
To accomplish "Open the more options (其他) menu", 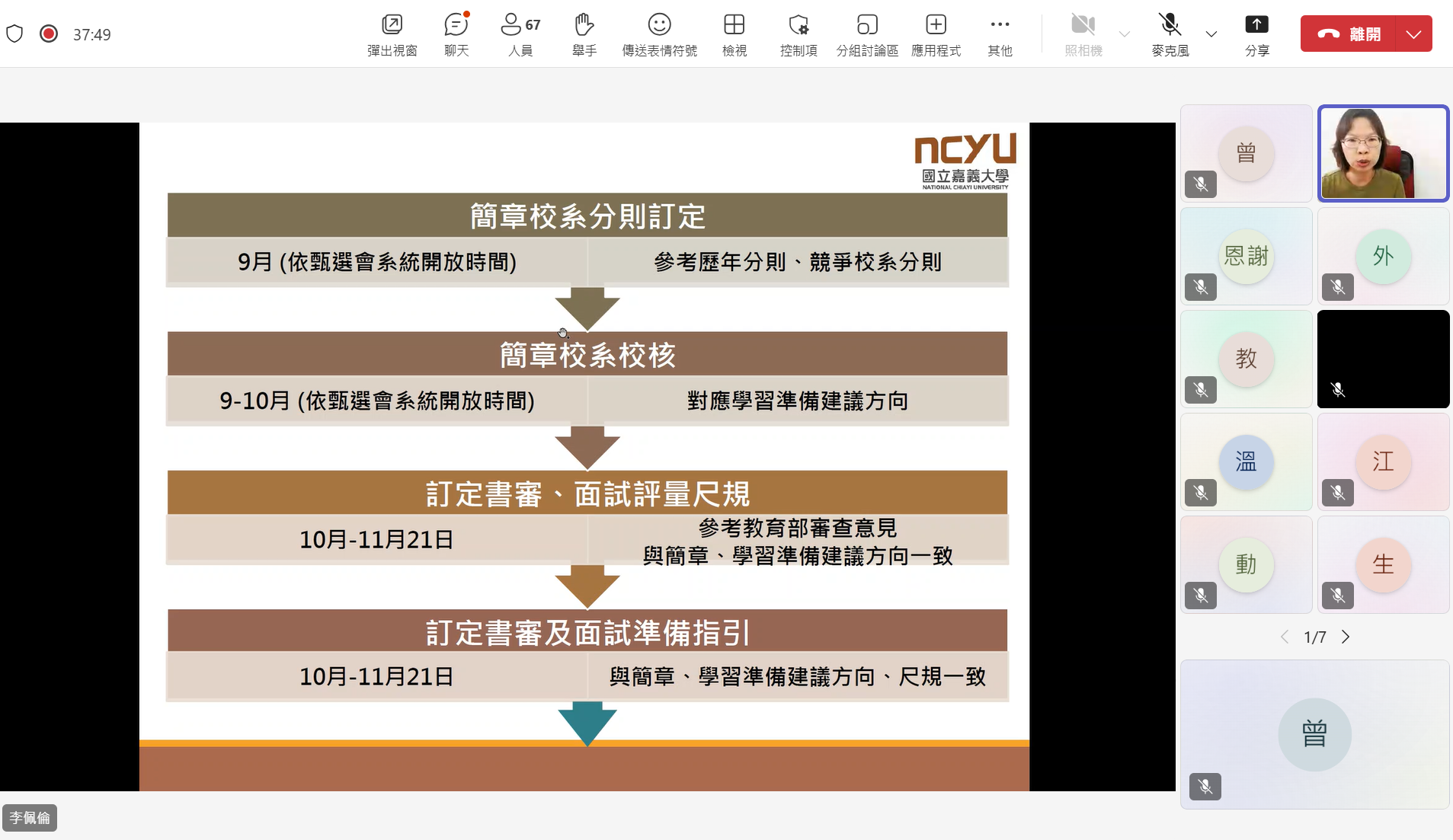I will [x=1000, y=34].
